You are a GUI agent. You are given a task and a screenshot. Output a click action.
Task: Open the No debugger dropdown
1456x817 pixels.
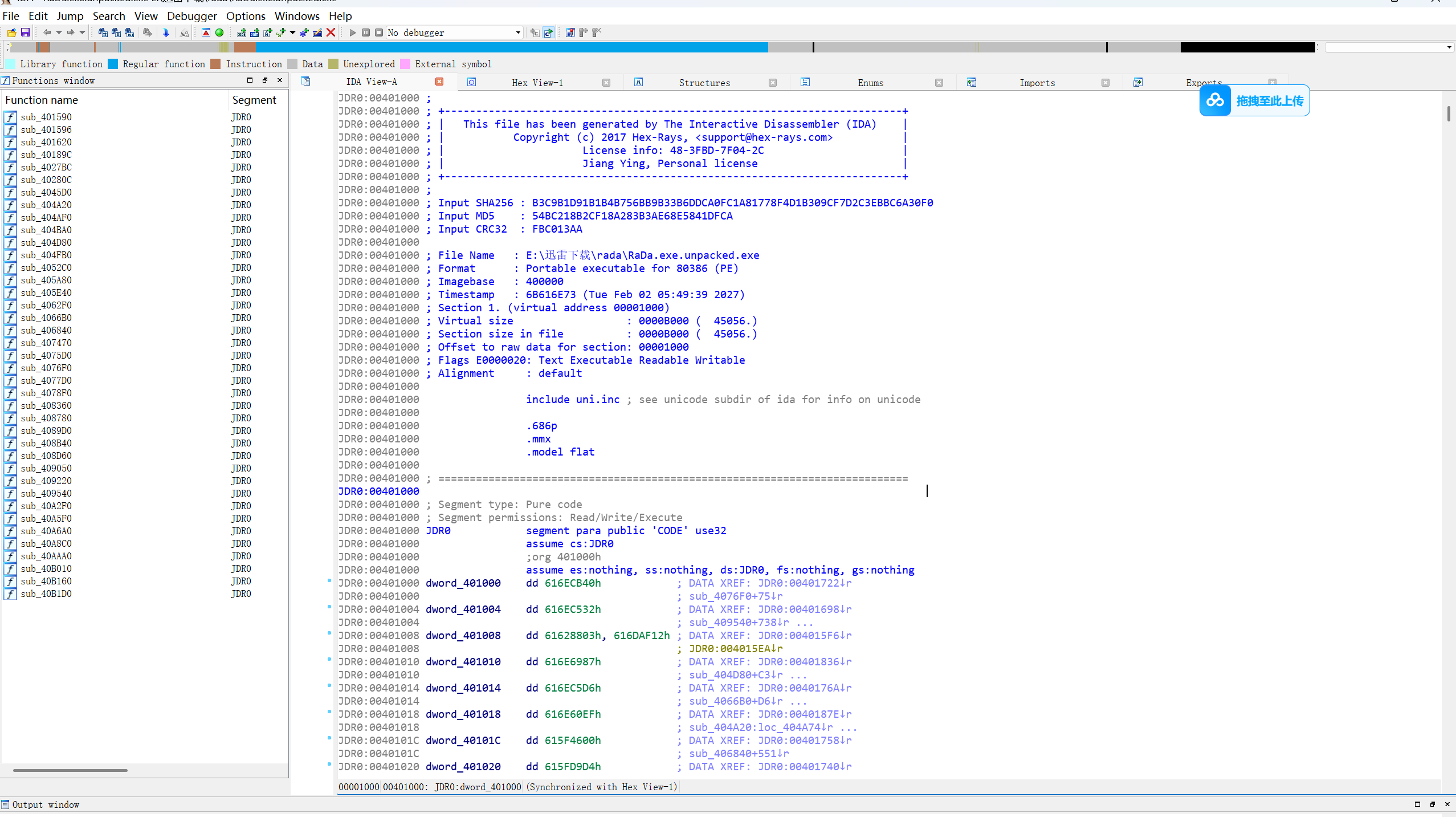point(517,32)
